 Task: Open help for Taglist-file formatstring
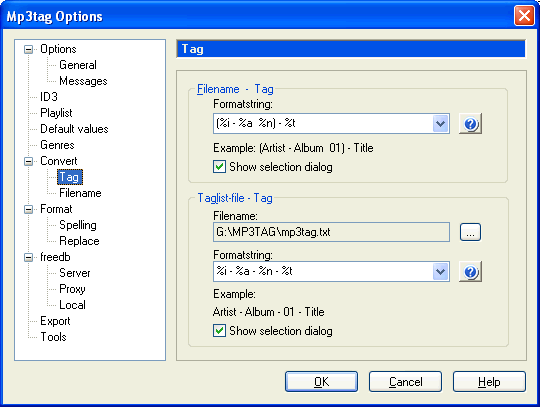coord(470,272)
